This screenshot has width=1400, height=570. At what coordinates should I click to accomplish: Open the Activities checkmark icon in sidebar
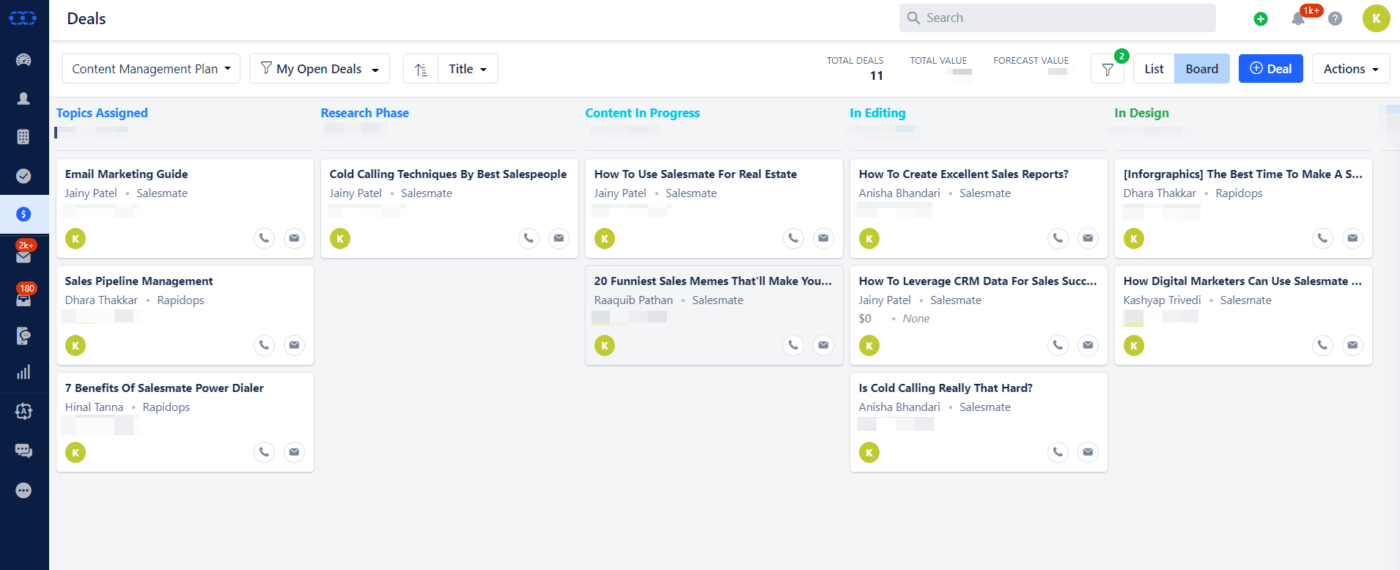coord(24,176)
